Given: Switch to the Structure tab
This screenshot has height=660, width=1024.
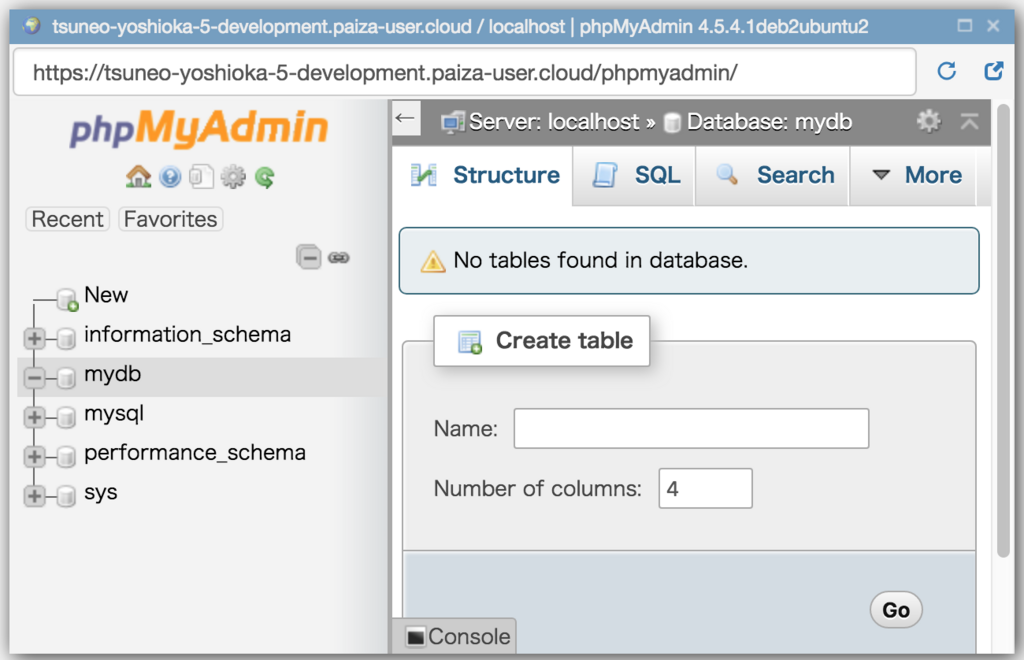Looking at the screenshot, I should point(484,175).
